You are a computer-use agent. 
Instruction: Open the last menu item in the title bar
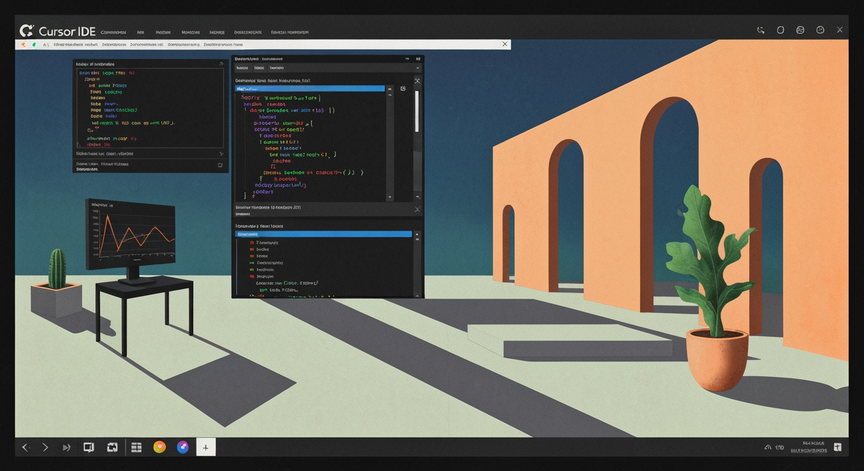tap(290, 32)
